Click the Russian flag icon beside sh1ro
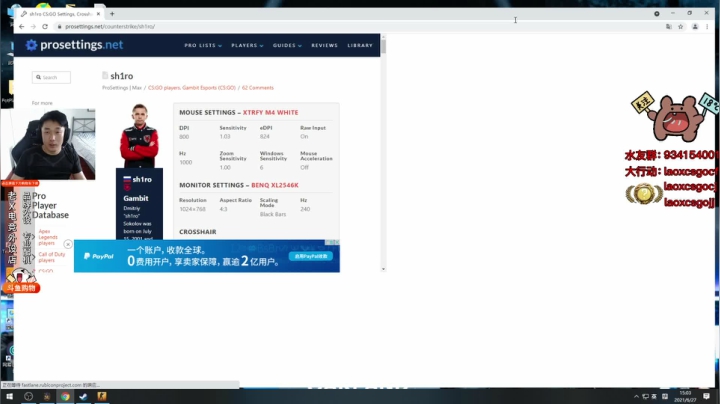This screenshot has width=720, height=404. click(x=127, y=180)
